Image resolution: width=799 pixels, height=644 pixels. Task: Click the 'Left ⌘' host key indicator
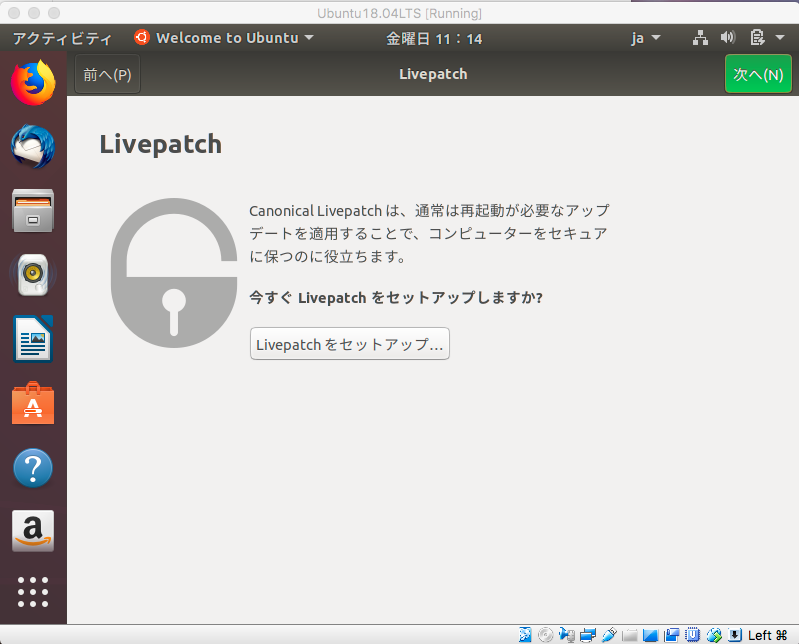767,635
